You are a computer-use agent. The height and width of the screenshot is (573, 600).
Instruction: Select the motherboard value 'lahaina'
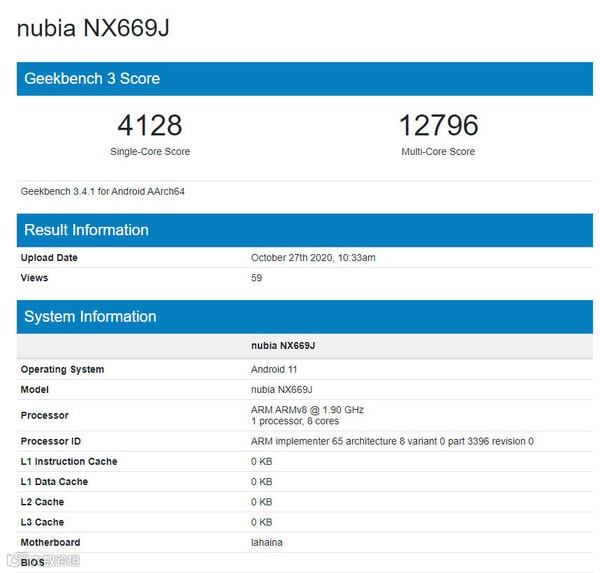point(267,542)
